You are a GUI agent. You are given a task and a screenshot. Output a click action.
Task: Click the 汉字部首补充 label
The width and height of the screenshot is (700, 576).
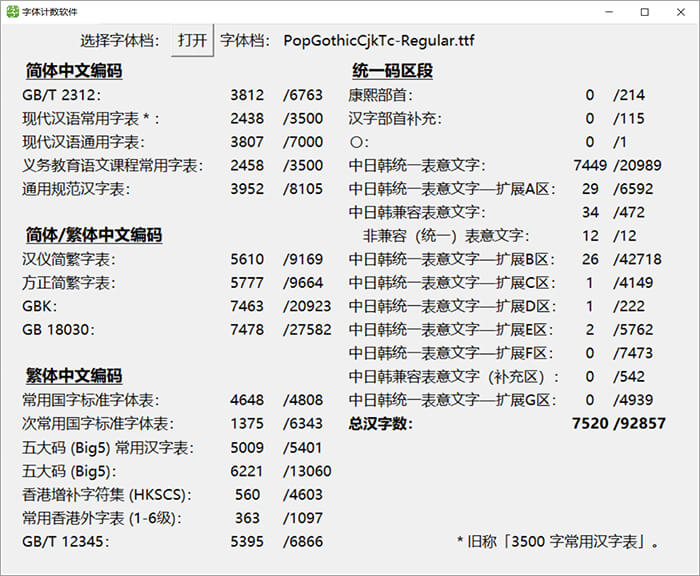pos(395,119)
